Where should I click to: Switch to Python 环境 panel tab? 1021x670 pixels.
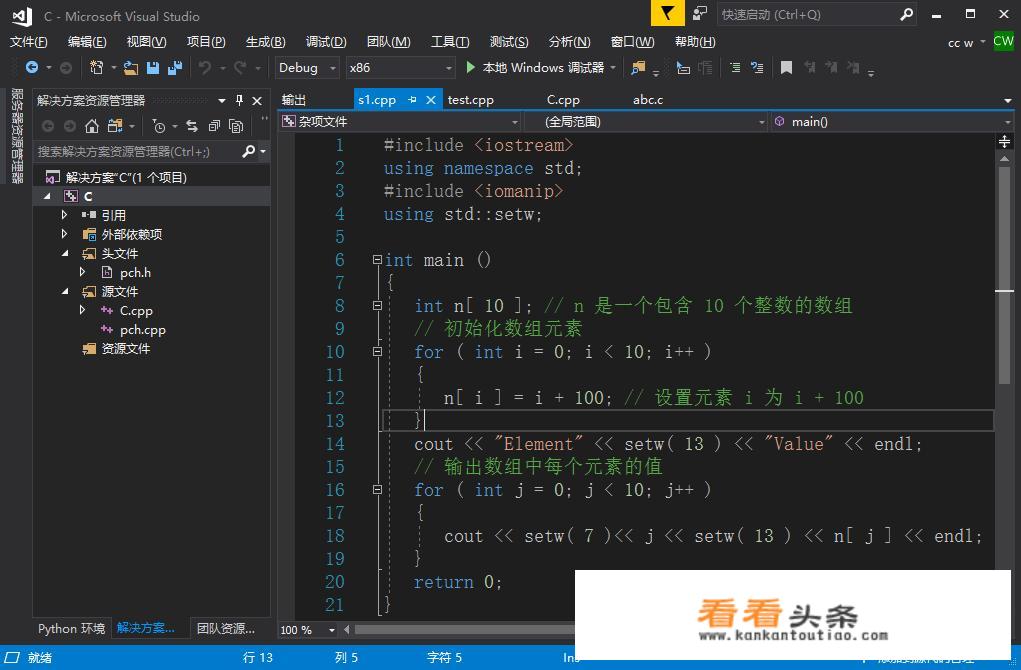tap(72, 628)
